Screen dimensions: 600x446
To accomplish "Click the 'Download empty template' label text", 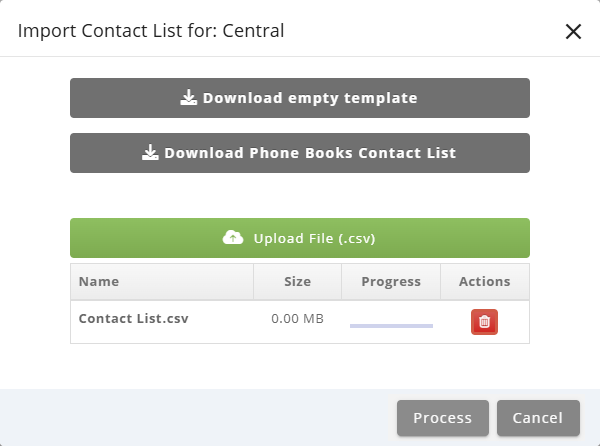I will (310, 98).
